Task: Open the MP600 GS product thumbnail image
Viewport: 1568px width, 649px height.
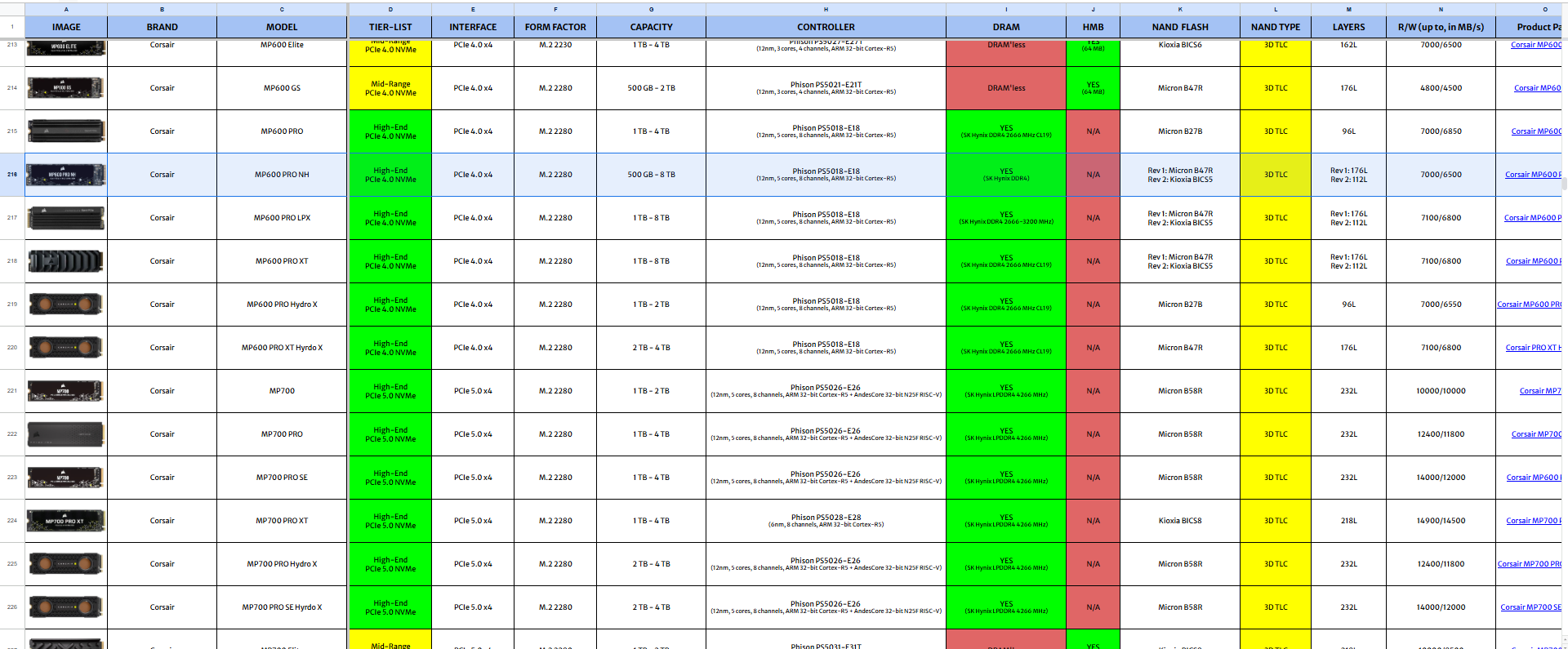Action: (x=66, y=88)
